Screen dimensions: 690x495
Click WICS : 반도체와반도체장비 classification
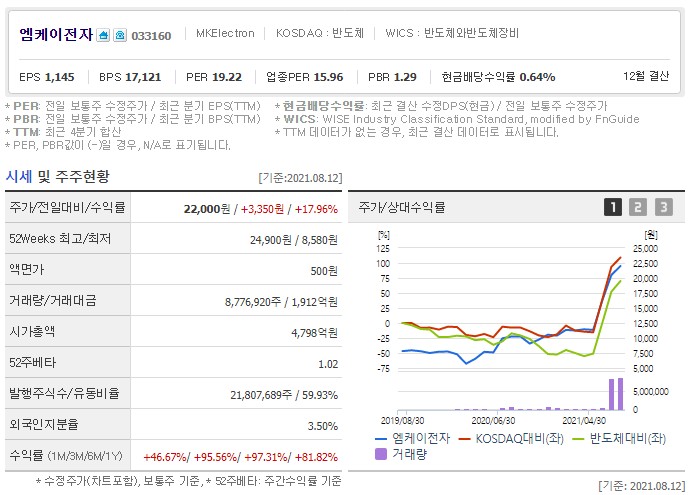point(452,33)
